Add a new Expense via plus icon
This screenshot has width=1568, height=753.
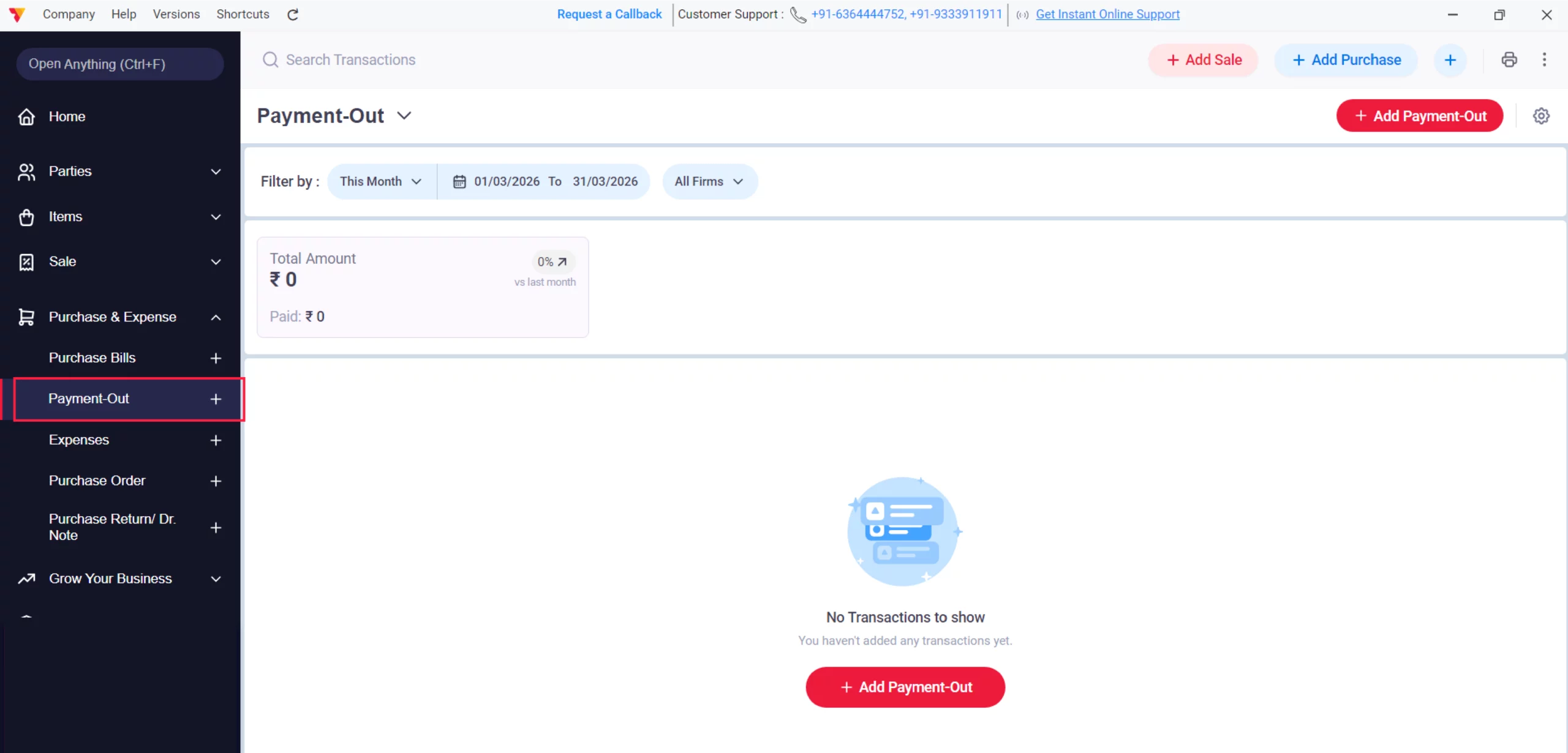(216, 440)
